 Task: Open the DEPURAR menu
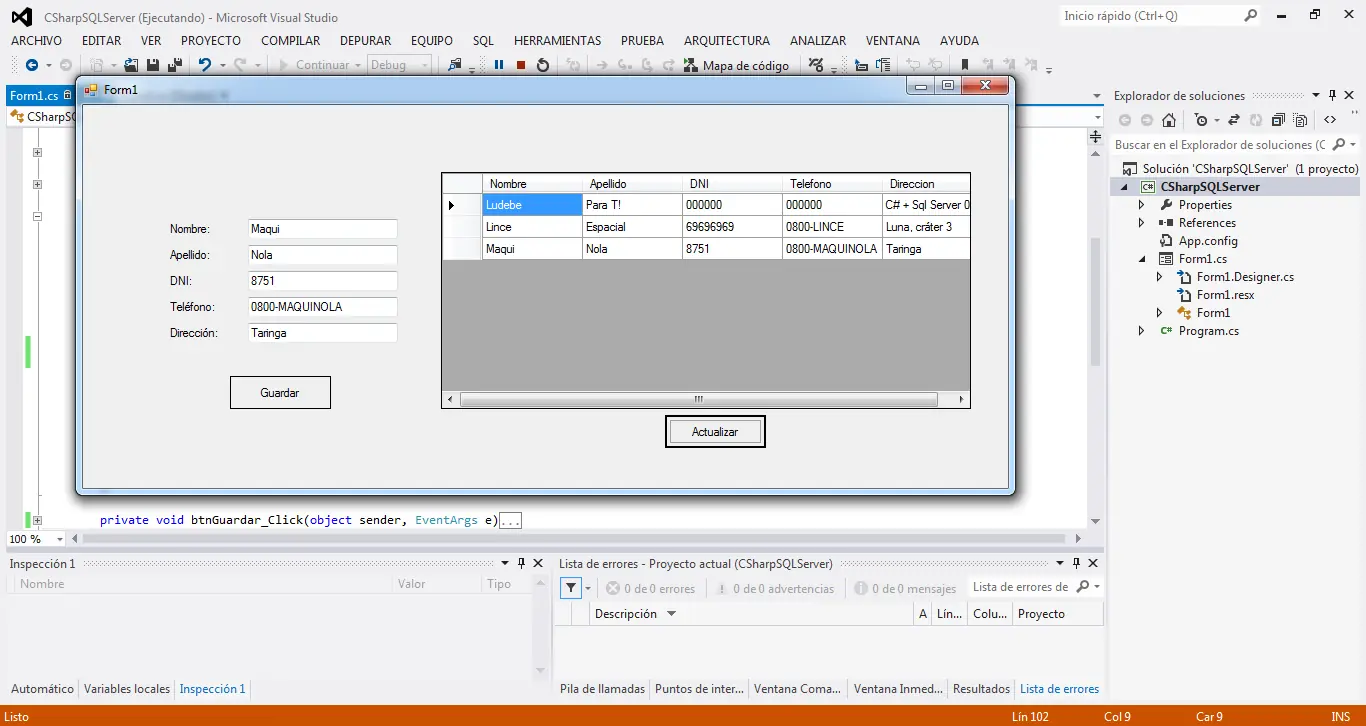pos(365,41)
